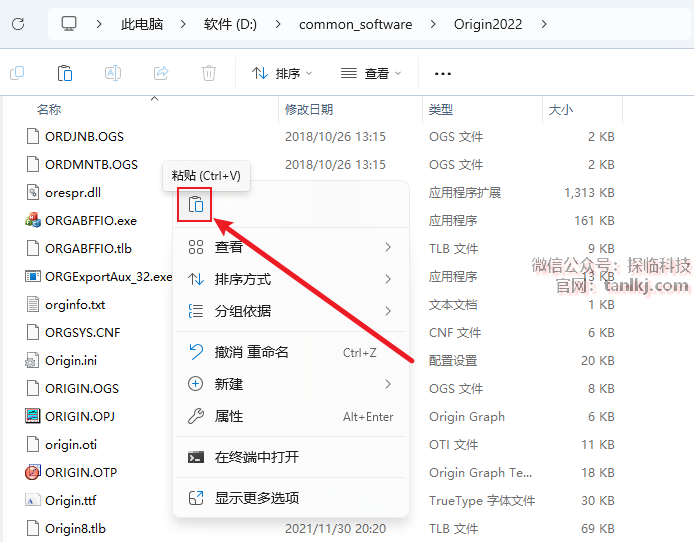The width and height of the screenshot is (694, 542).
Task: Click the orespr.dll file icon
Action: pyautogui.click(x=33, y=192)
